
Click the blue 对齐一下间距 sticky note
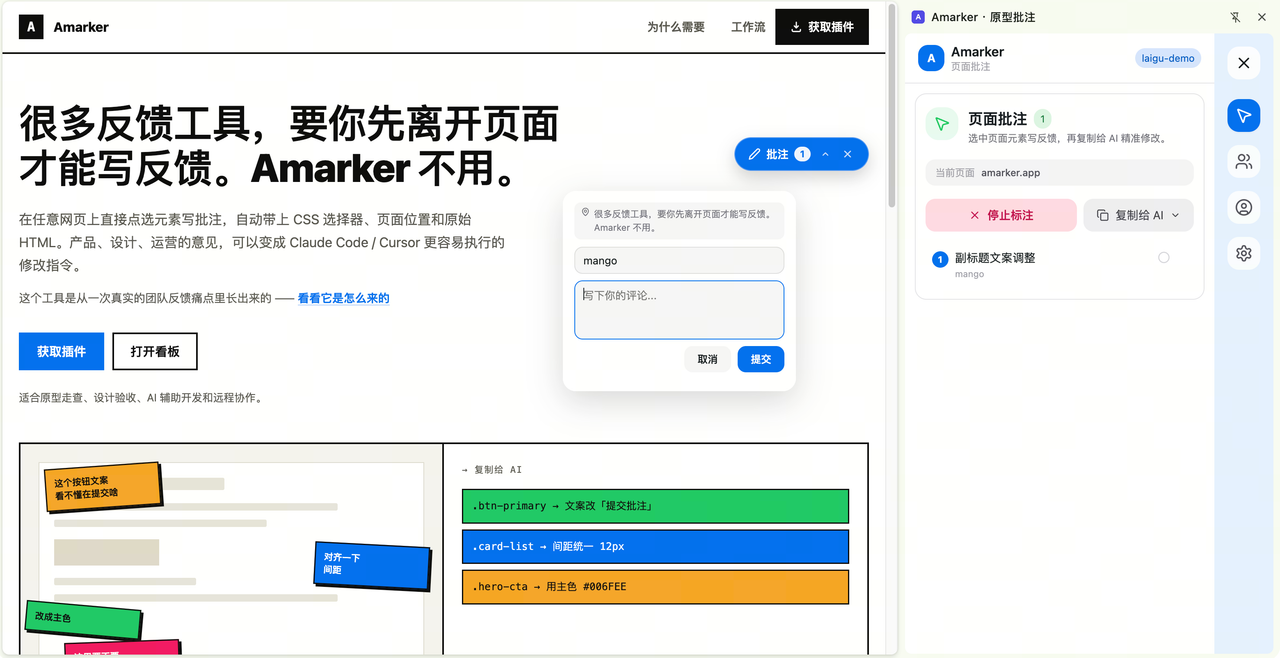pos(371,564)
